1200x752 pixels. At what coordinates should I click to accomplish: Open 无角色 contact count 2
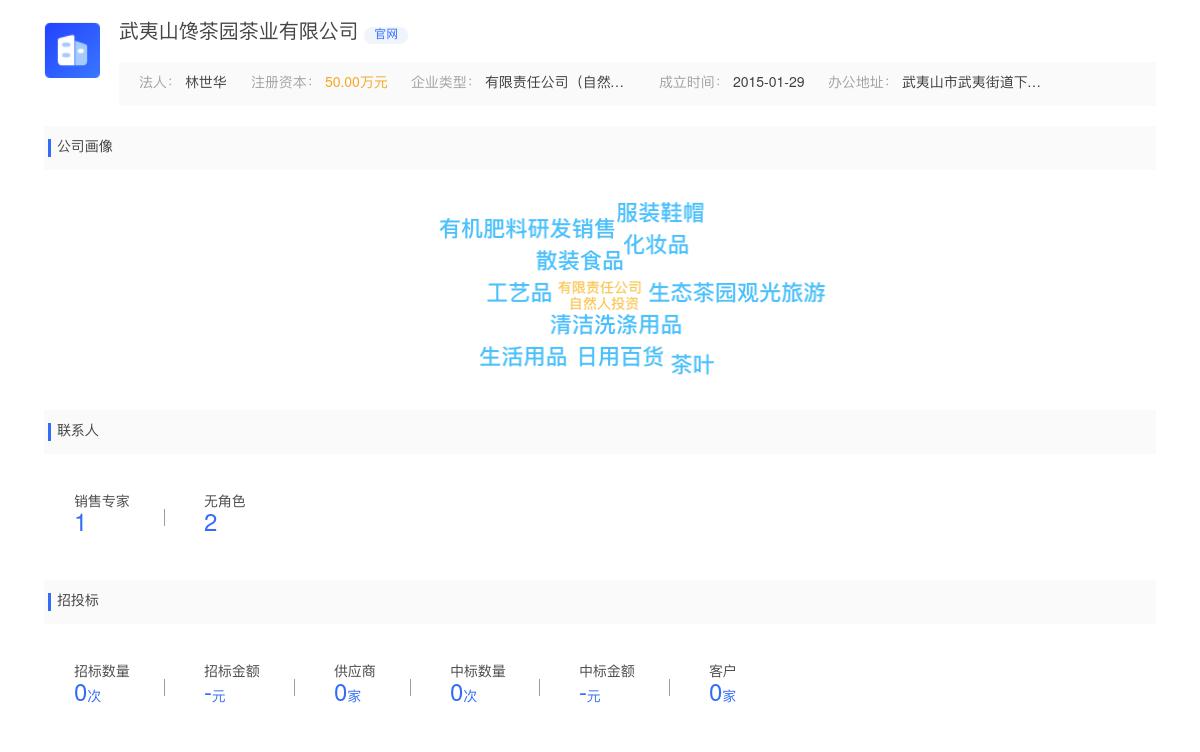(210, 523)
